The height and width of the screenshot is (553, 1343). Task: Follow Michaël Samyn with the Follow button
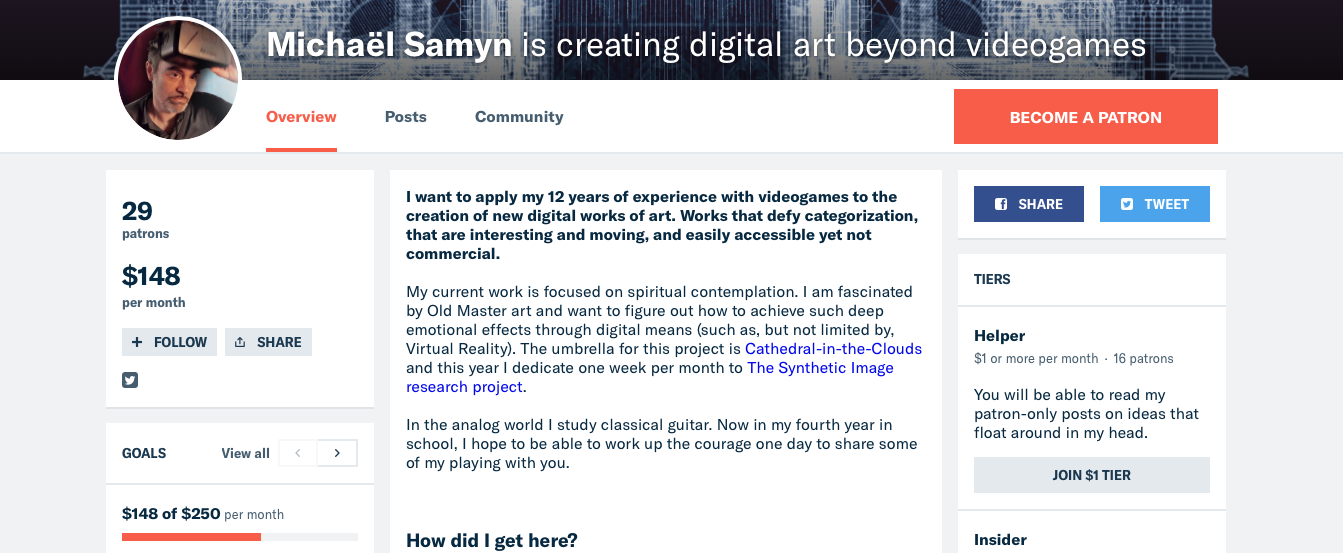169,342
